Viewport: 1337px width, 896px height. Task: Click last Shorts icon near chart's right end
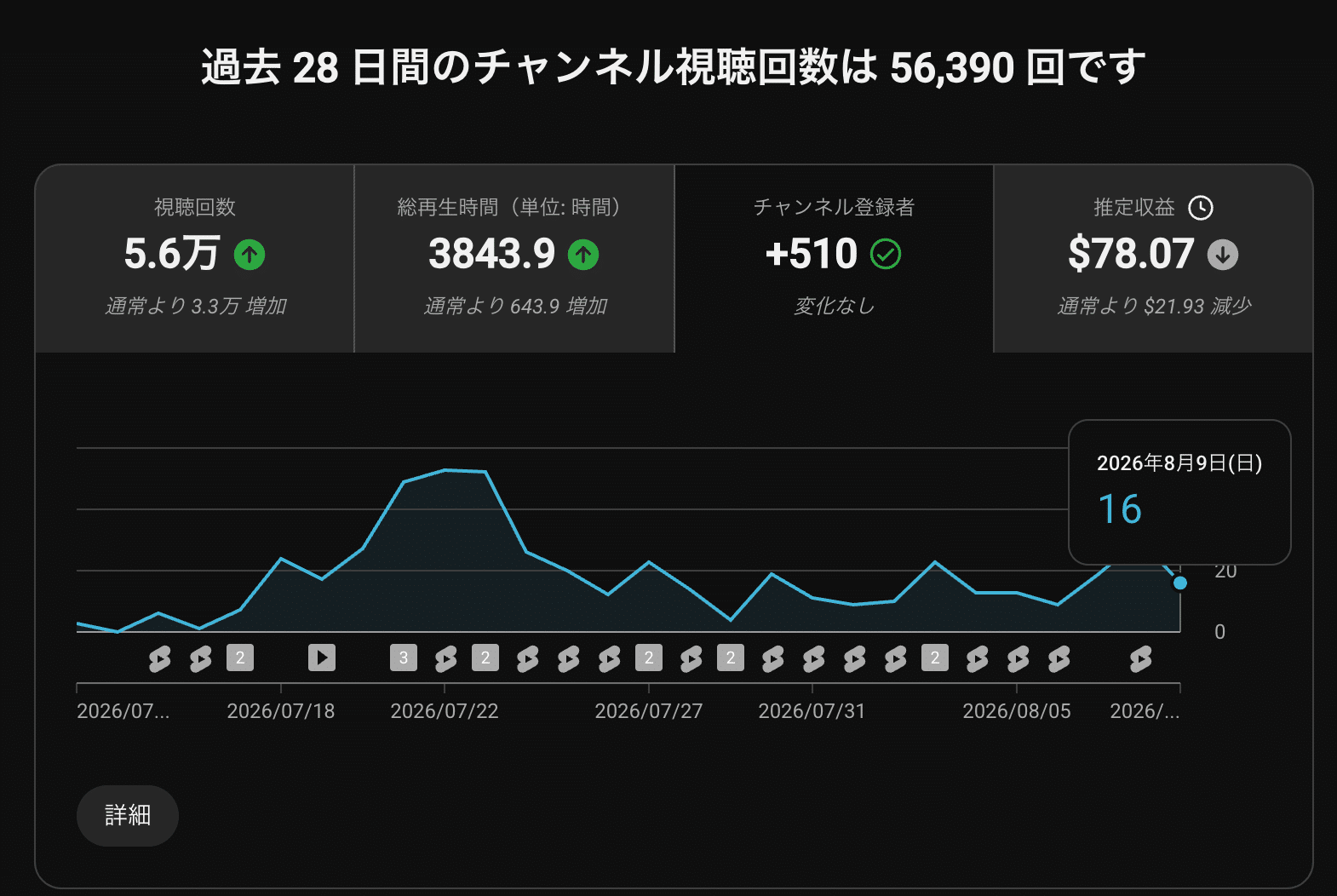tap(1140, 658)
